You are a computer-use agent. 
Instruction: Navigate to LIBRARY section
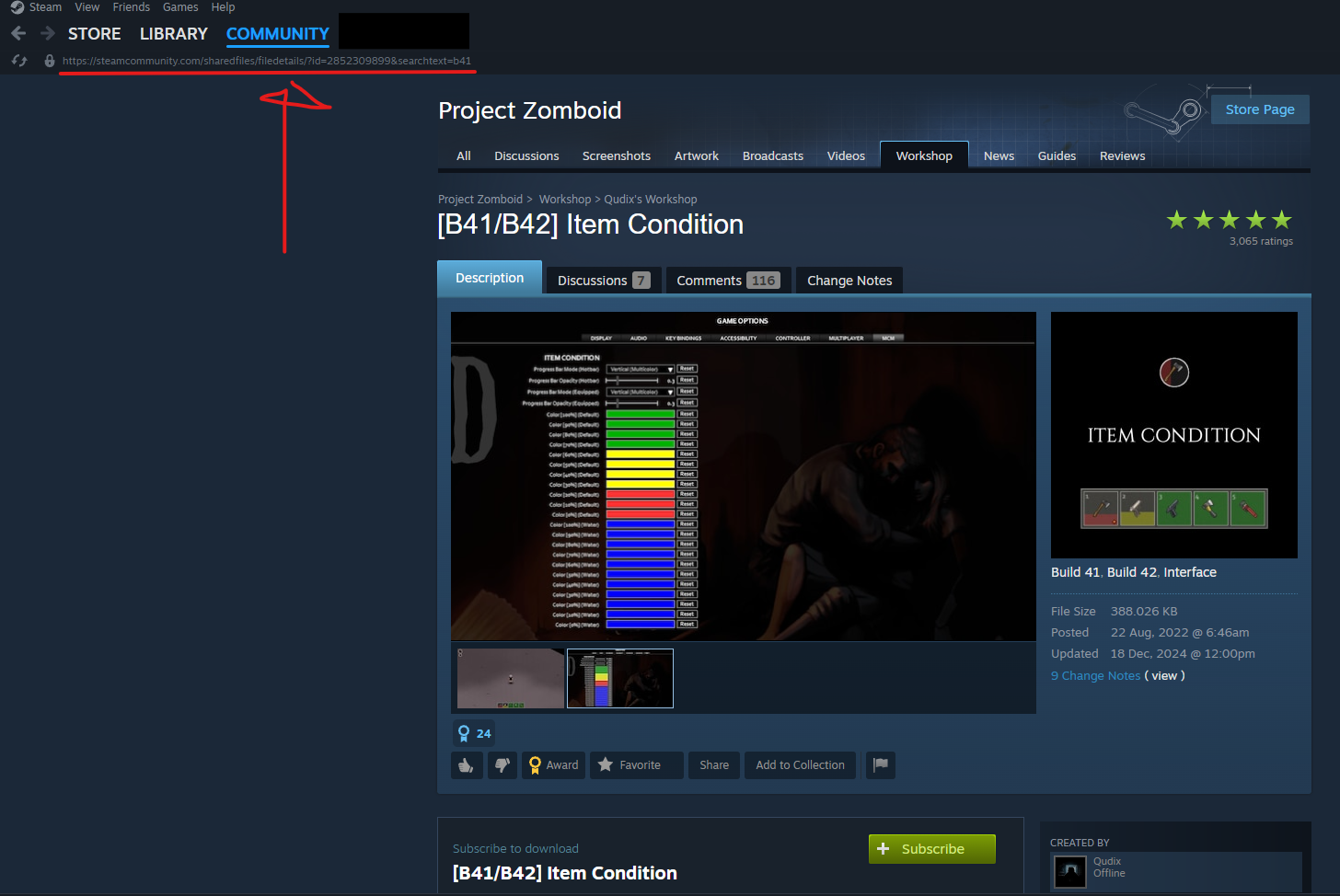(x=174, y=34)
